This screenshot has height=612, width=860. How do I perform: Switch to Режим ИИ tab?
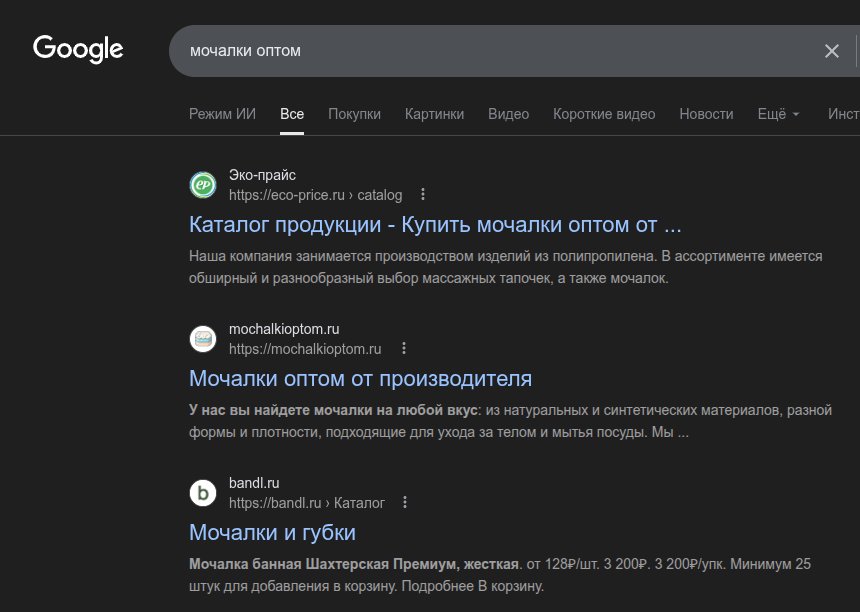(x=222, y=114)
